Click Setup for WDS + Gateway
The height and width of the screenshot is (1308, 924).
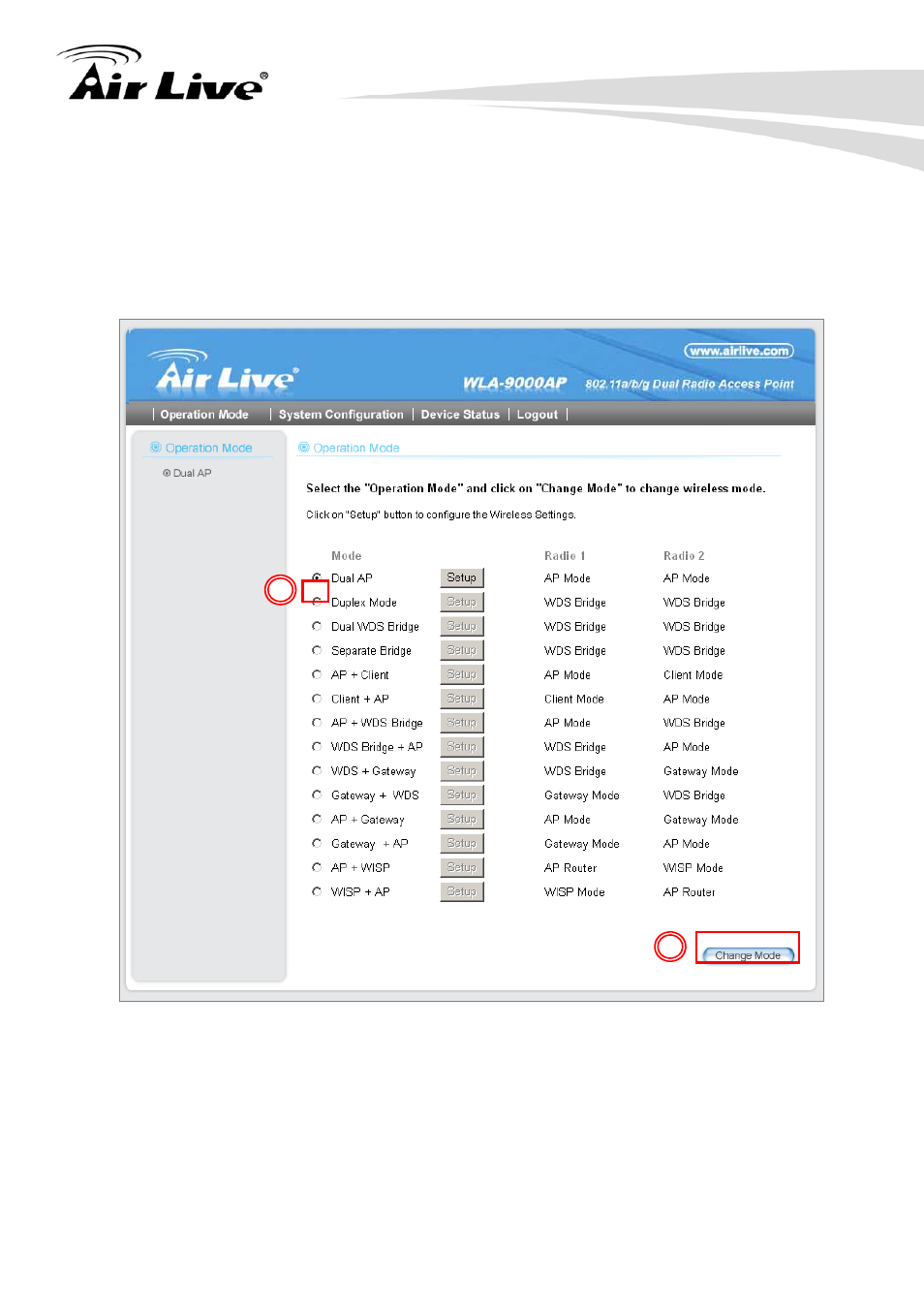click(x=462, y=770)
